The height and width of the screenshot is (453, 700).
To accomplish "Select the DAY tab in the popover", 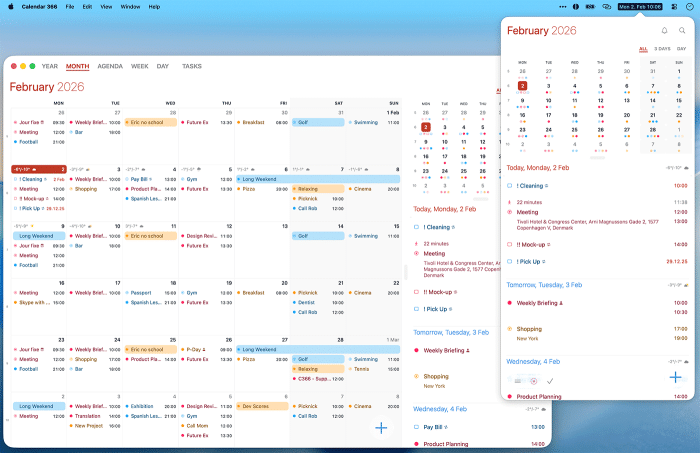I will click(x=681, y=49).
